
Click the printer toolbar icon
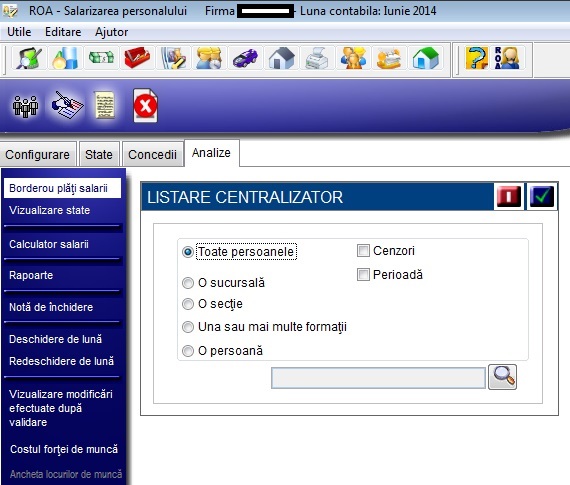(x=317, y=58)
